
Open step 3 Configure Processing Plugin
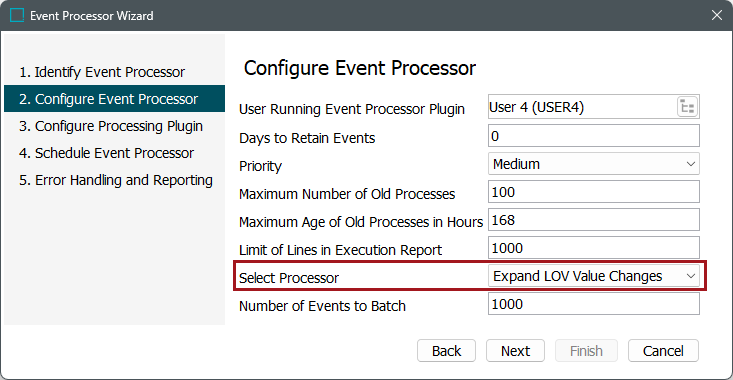(111, 126)
